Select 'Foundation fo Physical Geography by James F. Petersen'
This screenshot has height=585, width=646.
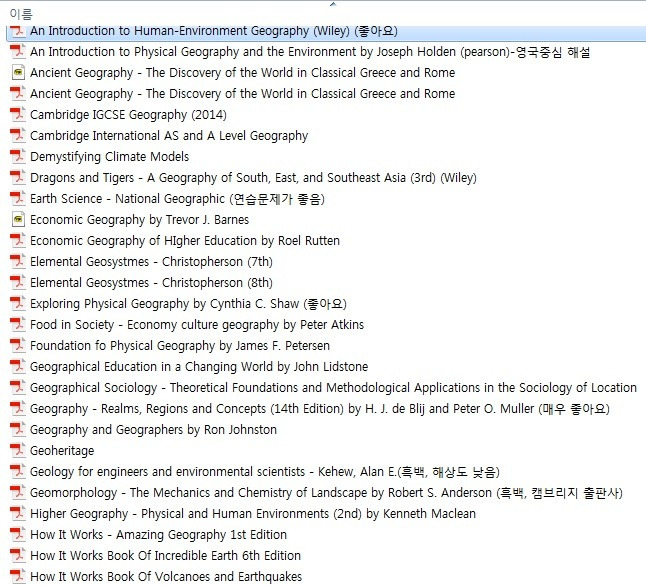(180, 346)
